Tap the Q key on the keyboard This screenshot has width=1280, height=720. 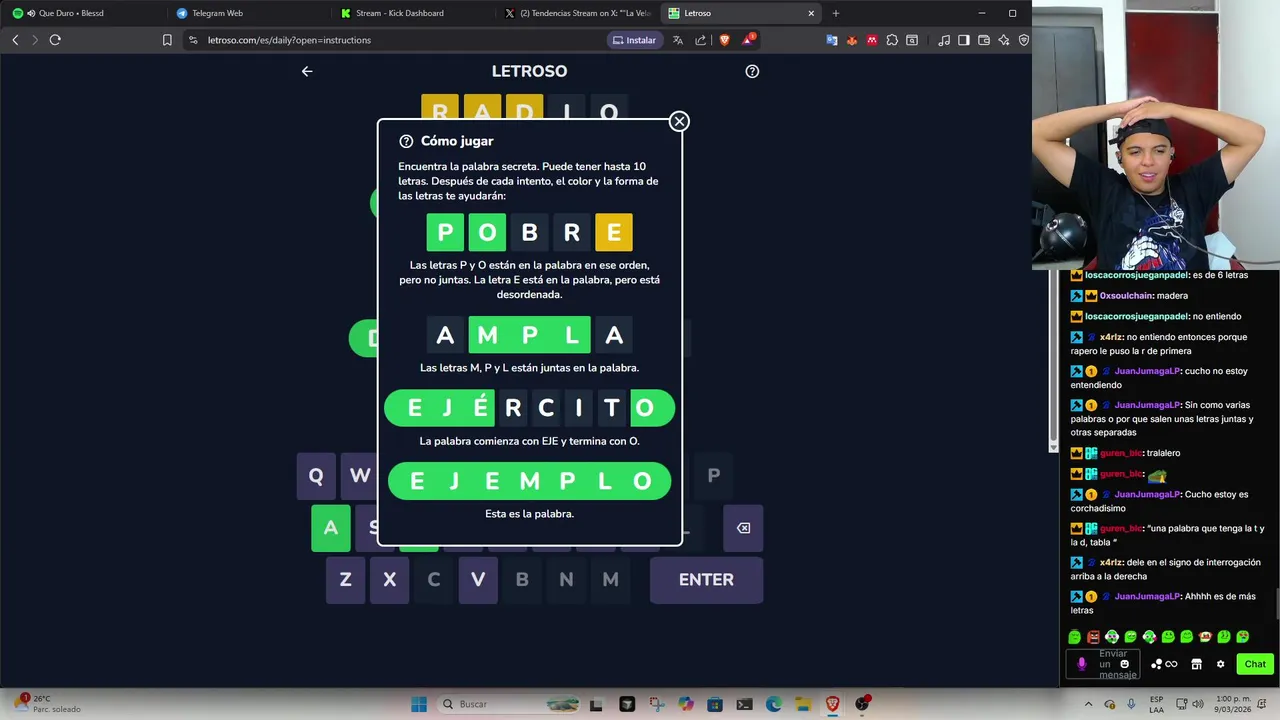point(316,476)
